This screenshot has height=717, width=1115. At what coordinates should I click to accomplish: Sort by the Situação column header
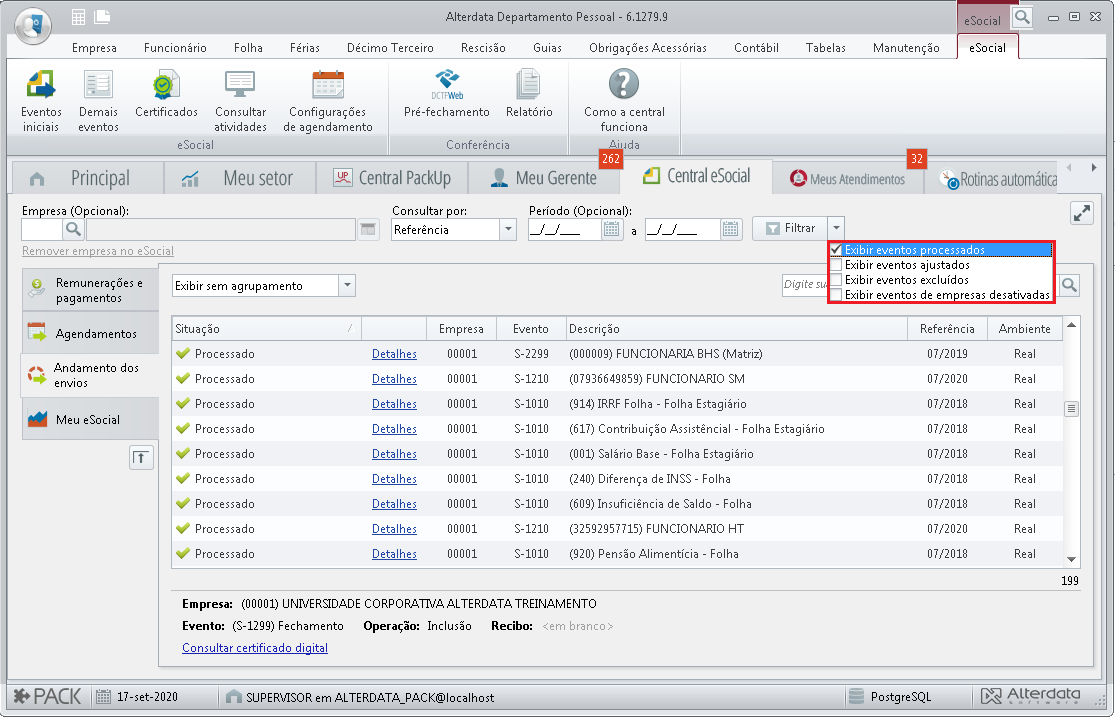[267, 329]
